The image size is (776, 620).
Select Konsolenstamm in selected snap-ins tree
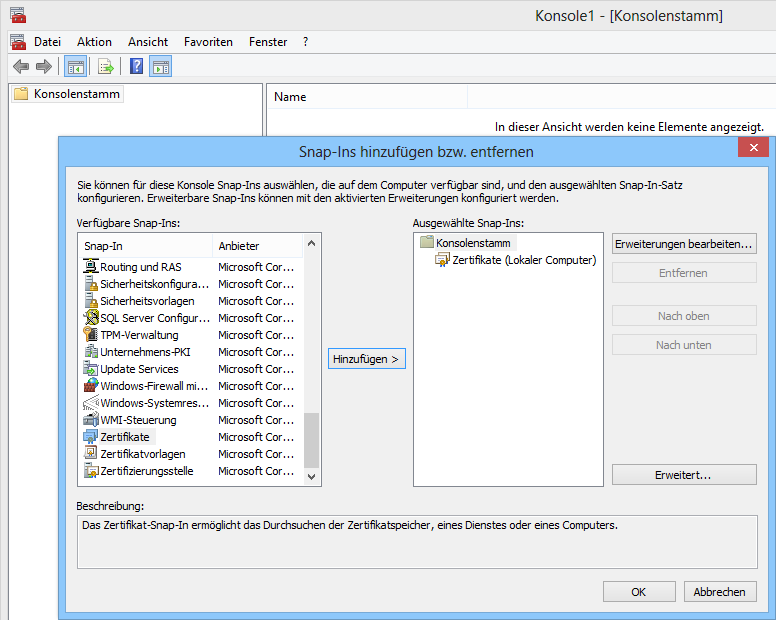click(473, 243)
